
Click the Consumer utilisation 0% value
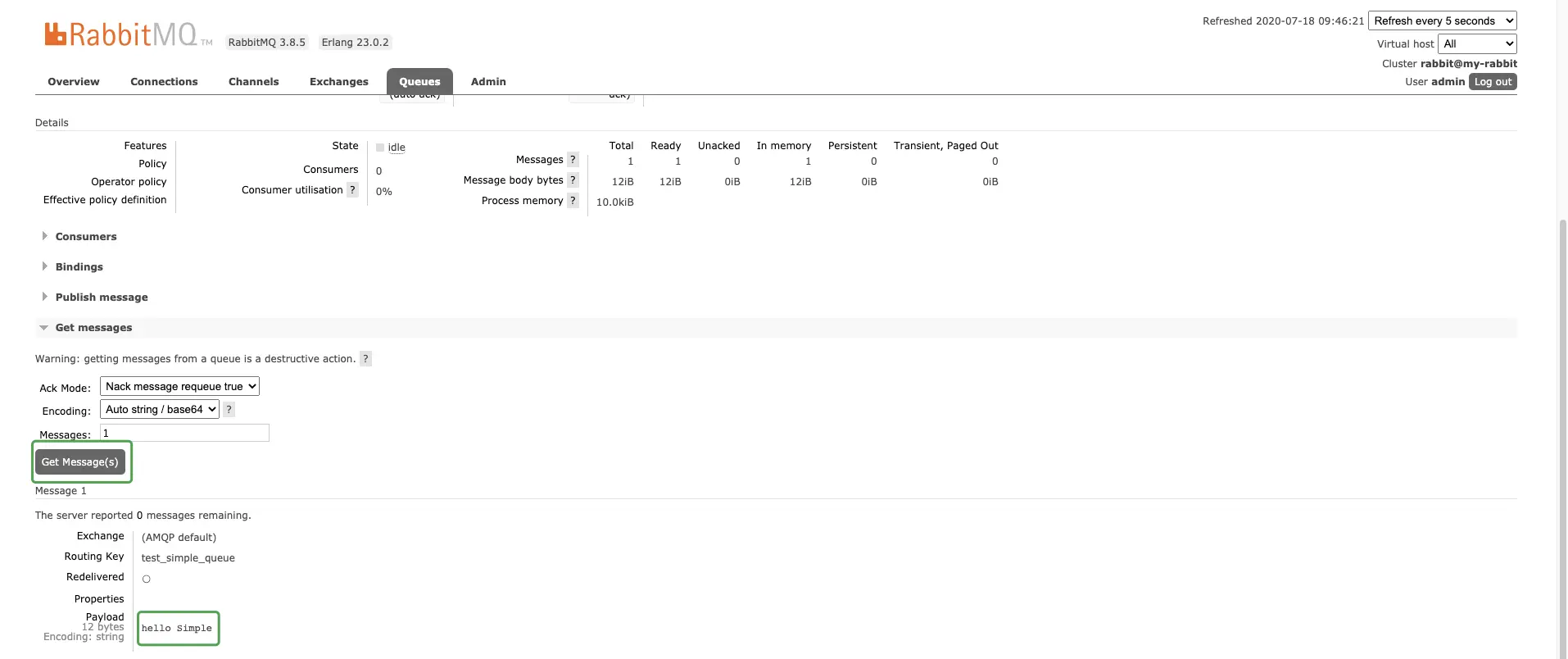pyautogui.click(x=383, y=192)
